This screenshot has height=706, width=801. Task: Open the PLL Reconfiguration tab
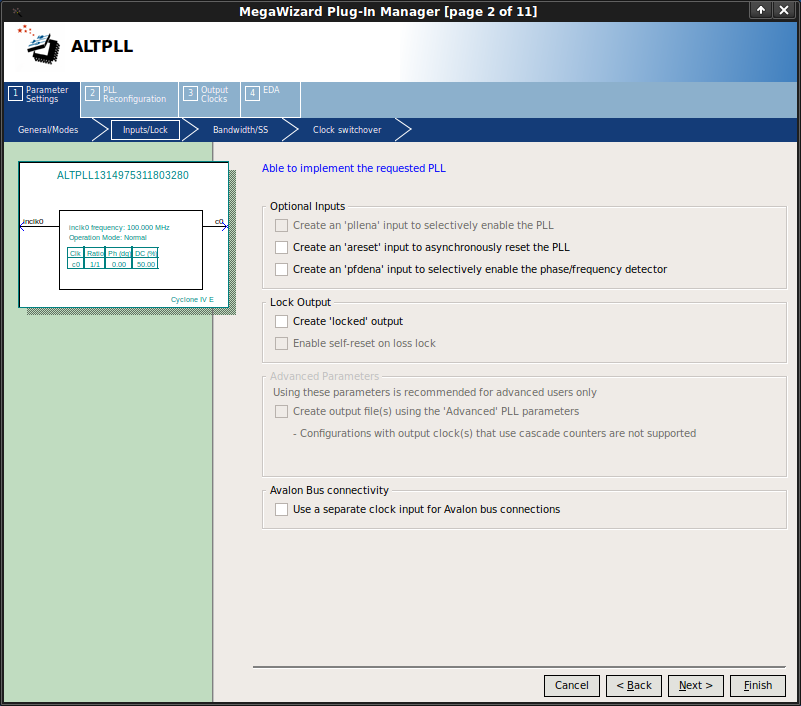[129, 94]
